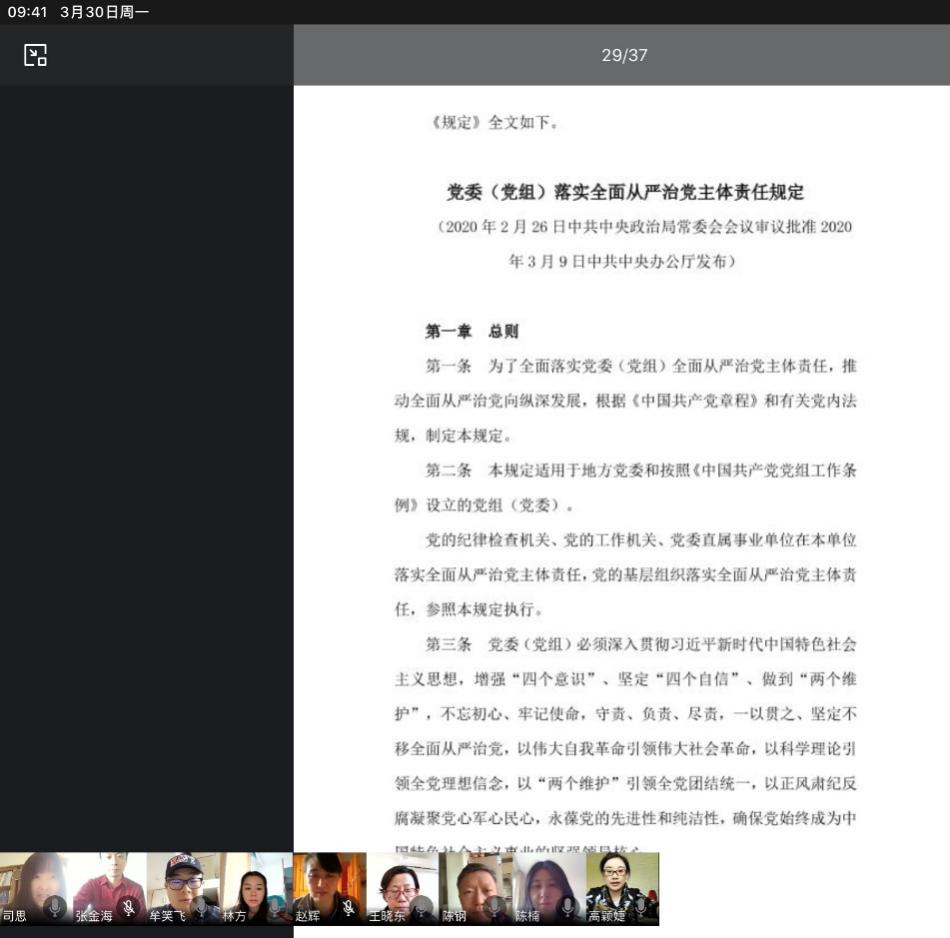The width and height of the screenshot is (950, 938).
Task: Click the line 年3月9日中共中央办公厅发布）
Action: 622,261
